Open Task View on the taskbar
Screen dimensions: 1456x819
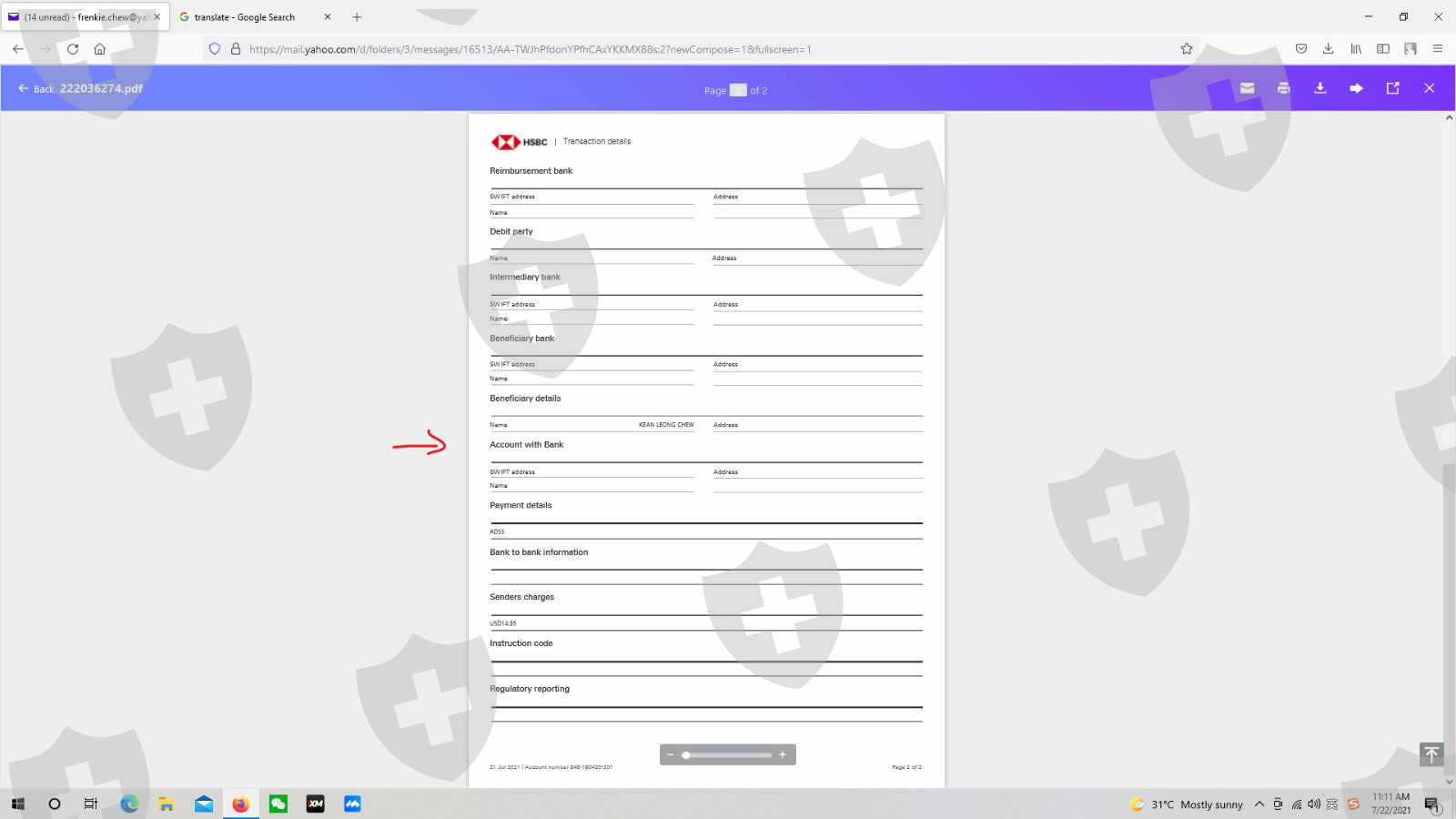pos(91,804)
